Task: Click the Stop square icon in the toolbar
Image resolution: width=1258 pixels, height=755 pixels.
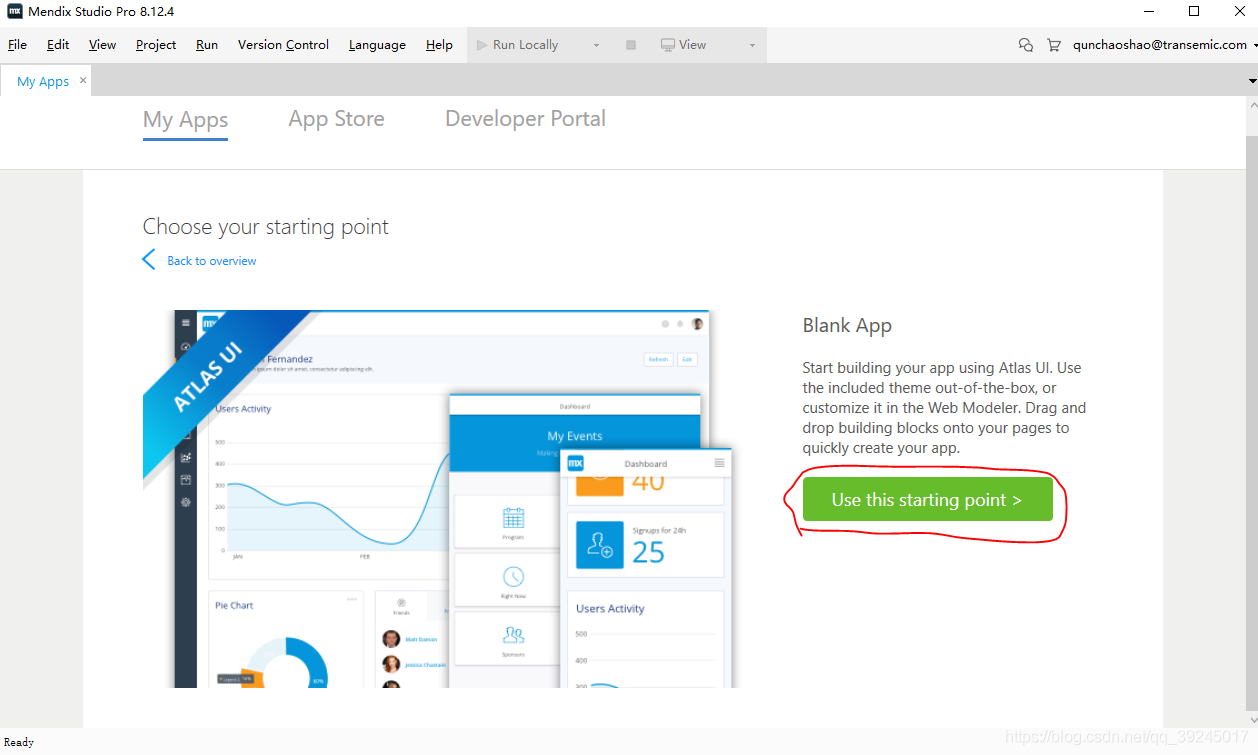Action: pyautogui.click(x=630, y=45)
